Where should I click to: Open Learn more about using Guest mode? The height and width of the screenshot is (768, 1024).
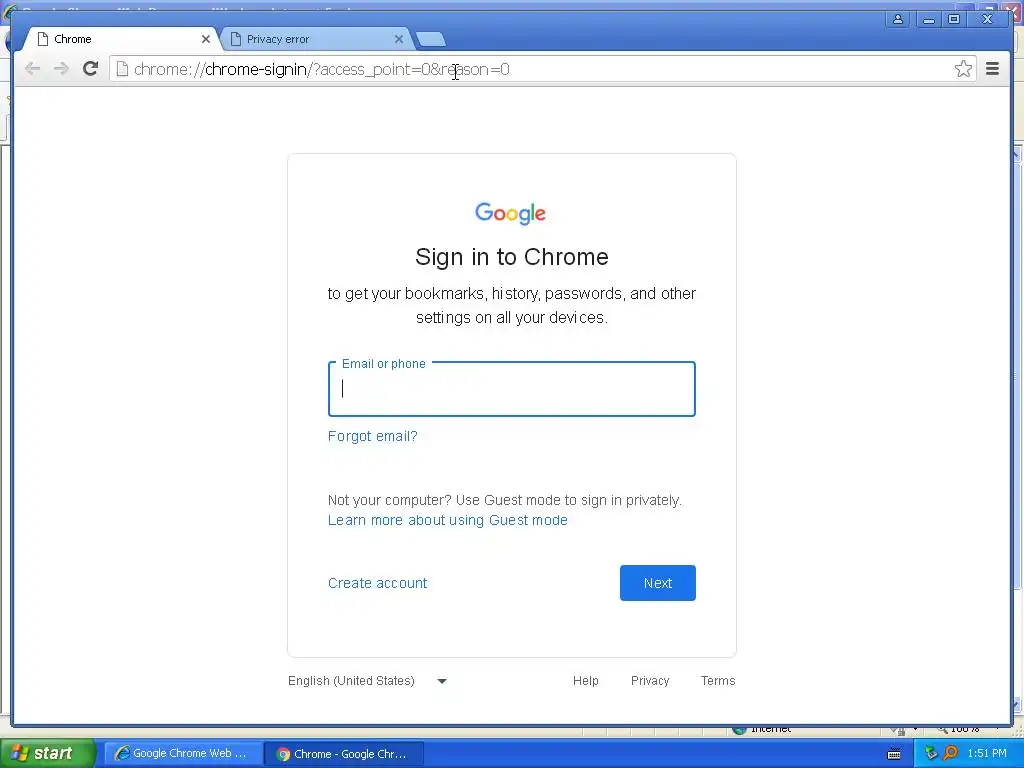tap(447, 520)
